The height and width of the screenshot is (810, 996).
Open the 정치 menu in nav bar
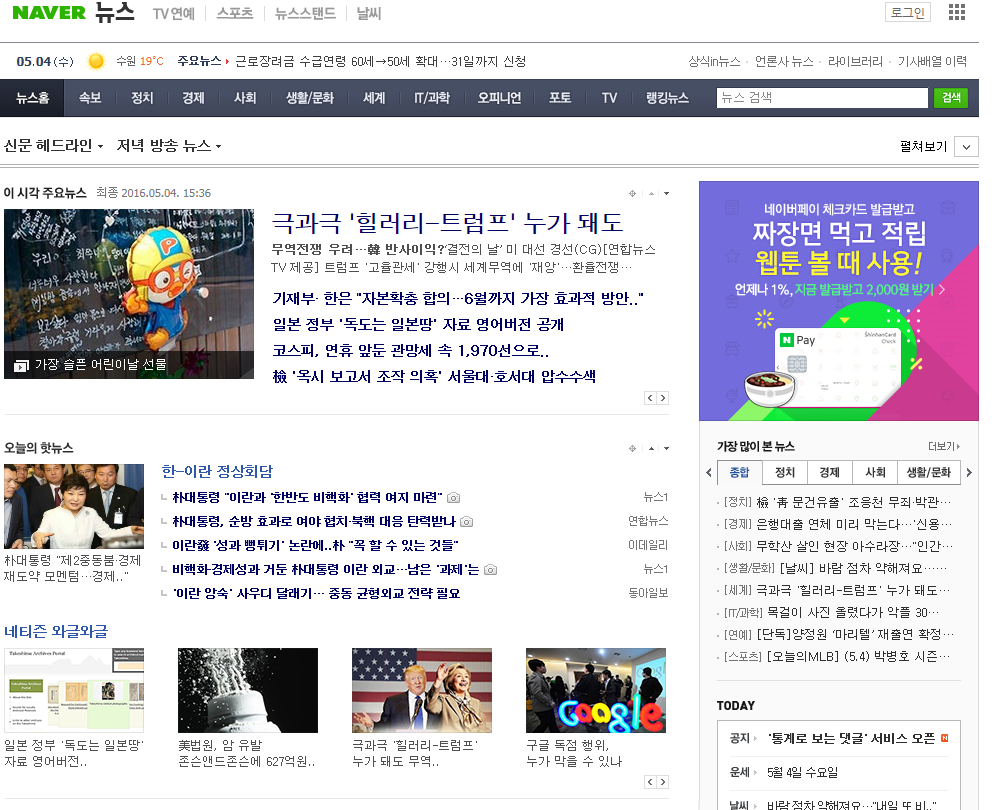[142, 98]
